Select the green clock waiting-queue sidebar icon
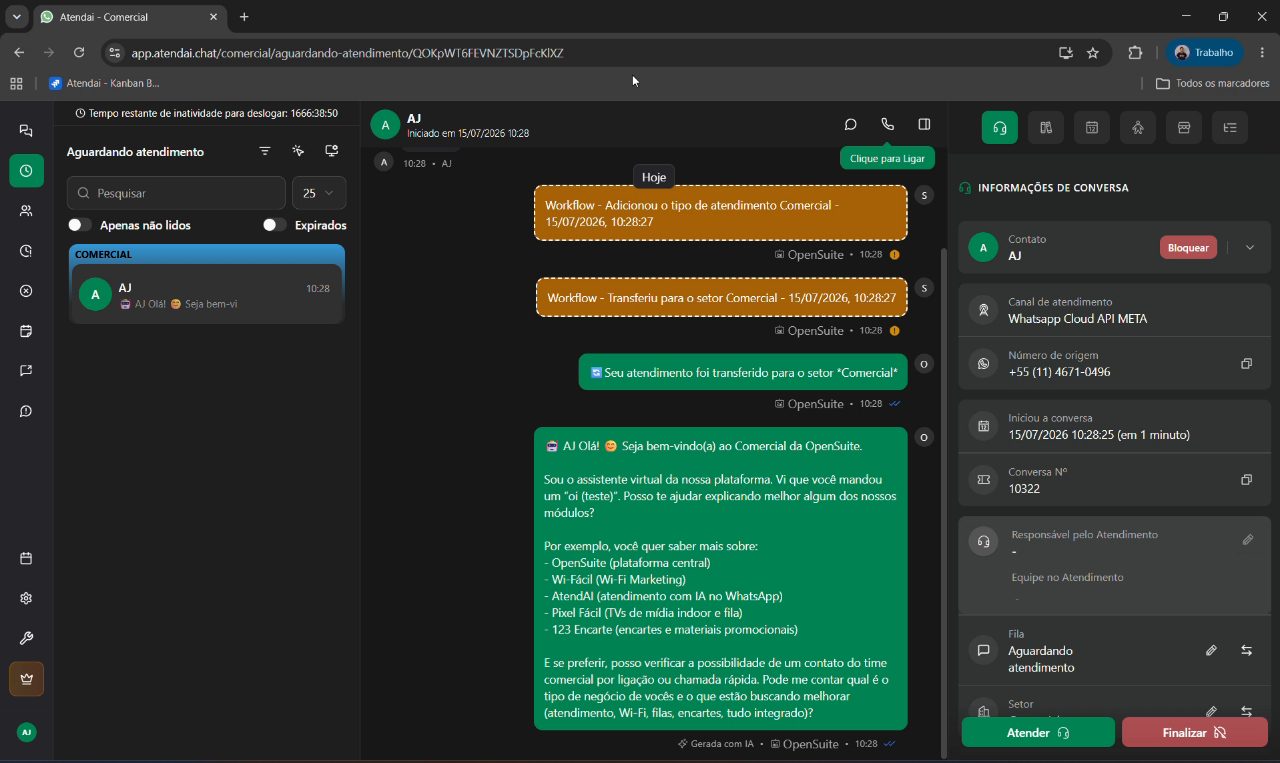 point(26,171)
